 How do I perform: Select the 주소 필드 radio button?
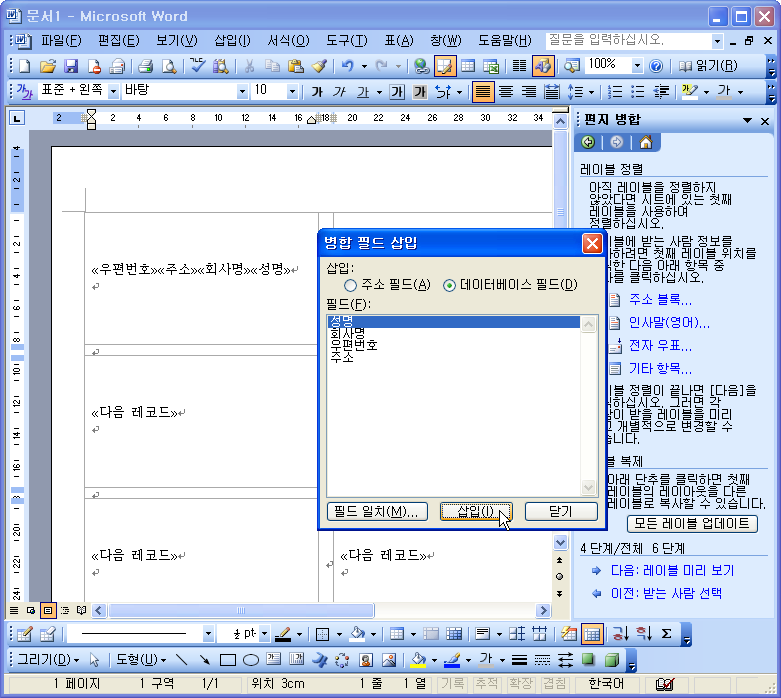350,285
